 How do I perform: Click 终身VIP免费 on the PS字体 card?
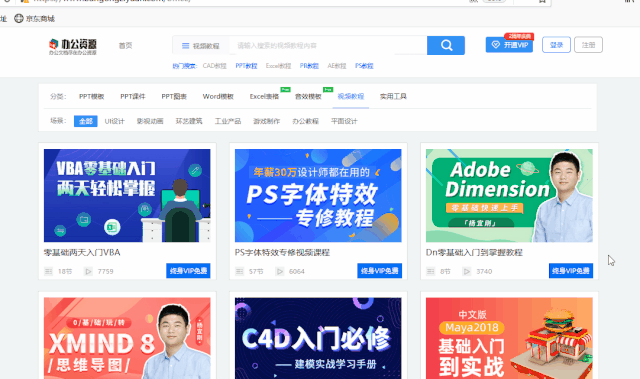[379, 270]
